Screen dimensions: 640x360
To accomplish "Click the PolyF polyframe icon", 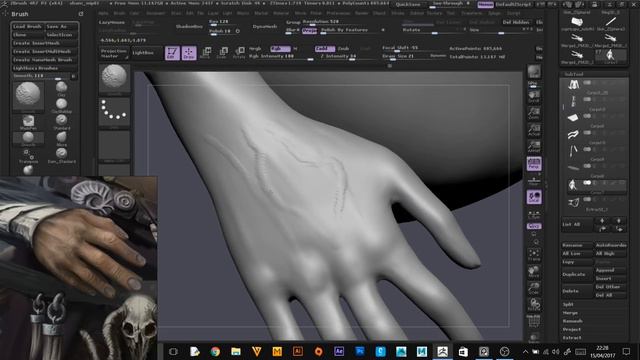I will pyautogui.click(x=534, y=322).
